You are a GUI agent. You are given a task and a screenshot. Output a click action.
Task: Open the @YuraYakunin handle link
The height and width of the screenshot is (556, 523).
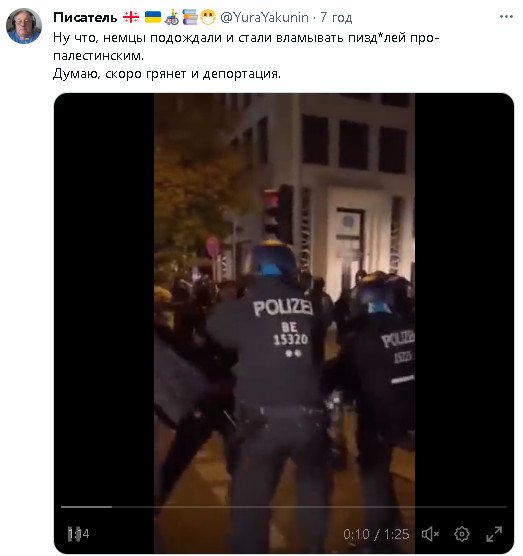pyautogui.click(x=264, y=17)
